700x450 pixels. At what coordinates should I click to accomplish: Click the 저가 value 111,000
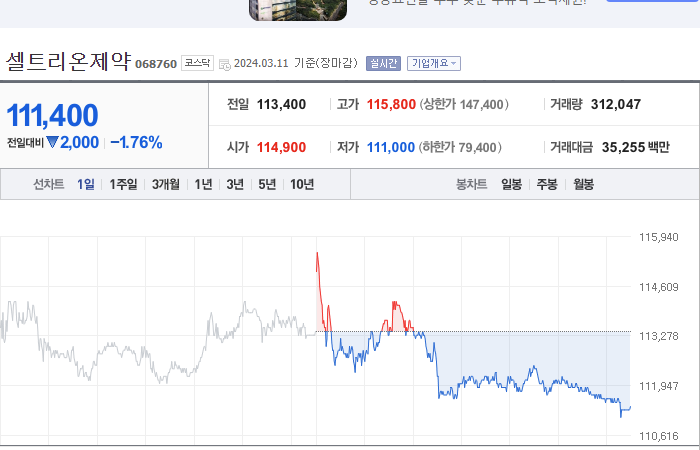(x=391, y=147)
